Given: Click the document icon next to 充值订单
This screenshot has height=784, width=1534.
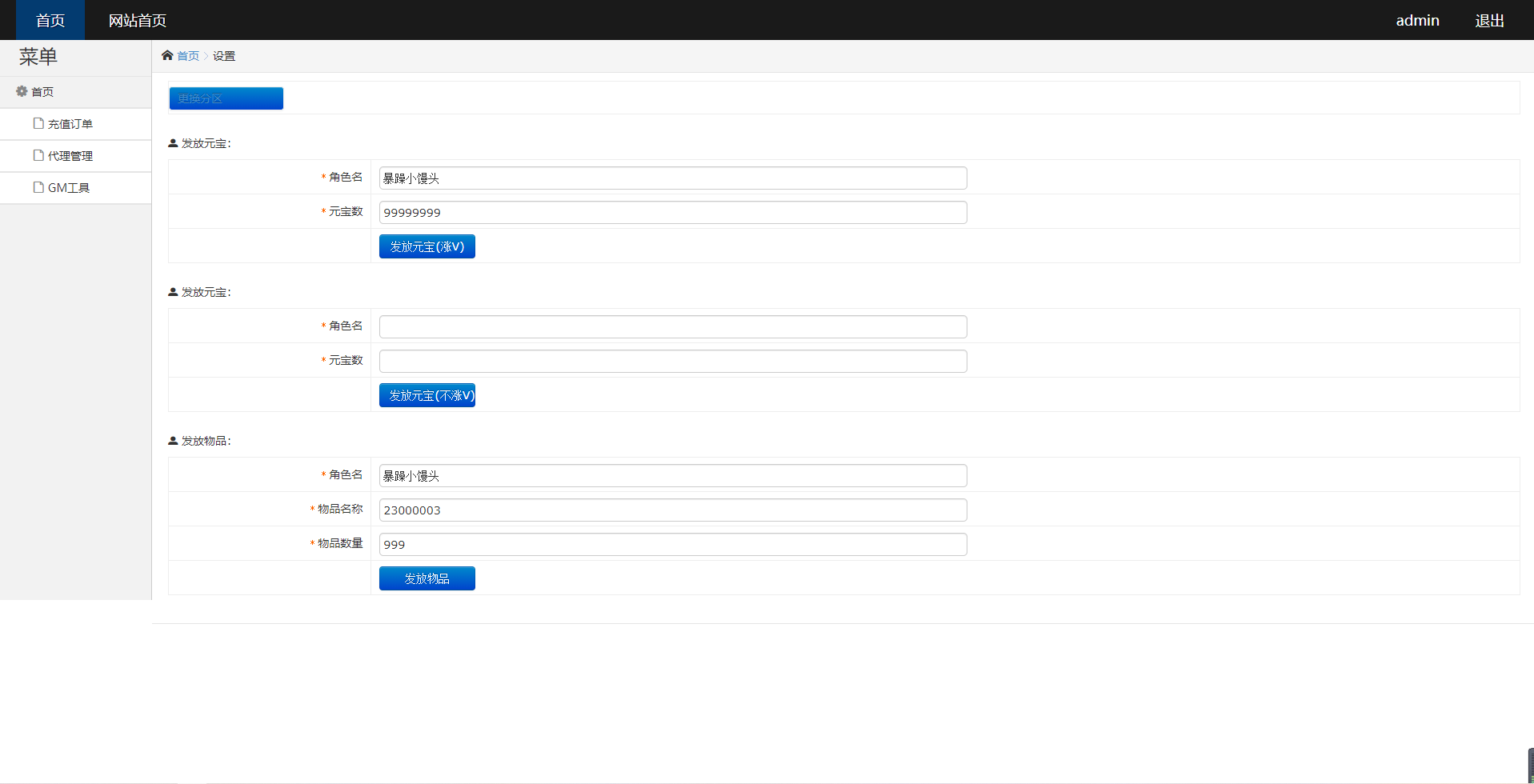Looking at the screenshot, I should click(38, 123).
